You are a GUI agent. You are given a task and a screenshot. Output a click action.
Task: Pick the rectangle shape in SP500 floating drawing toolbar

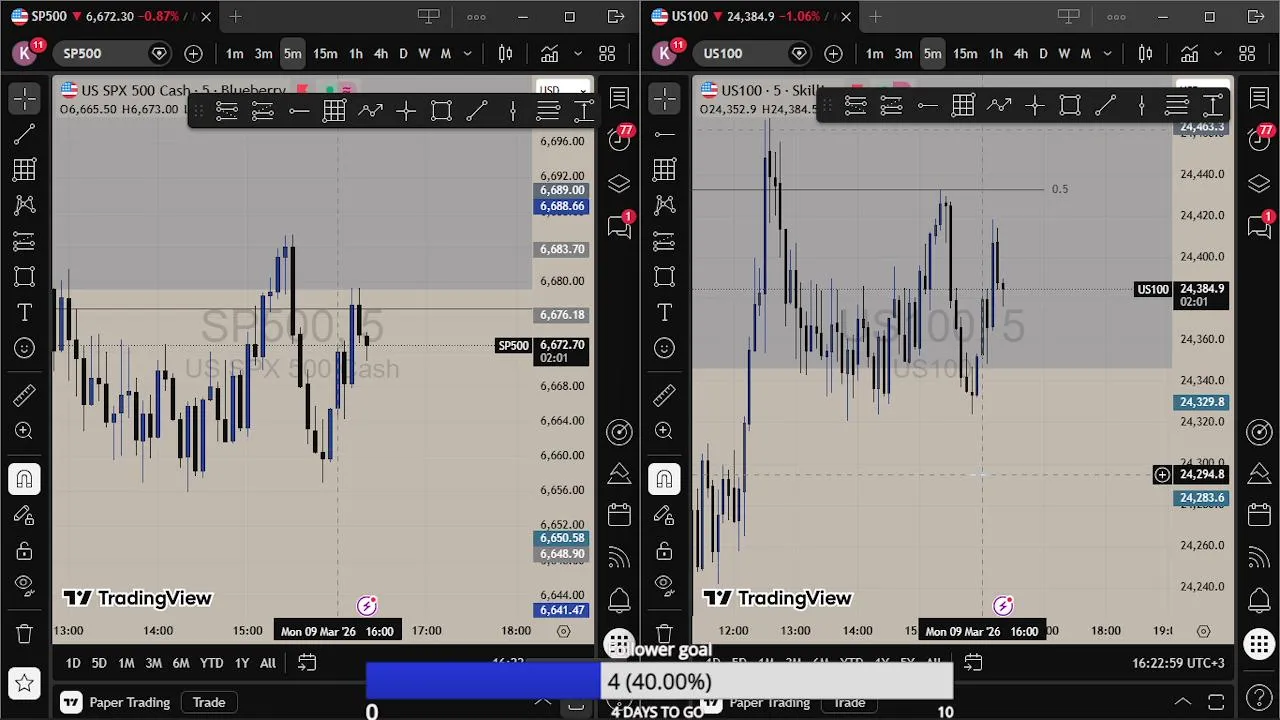pyautogui.click(x=441, y=111)
